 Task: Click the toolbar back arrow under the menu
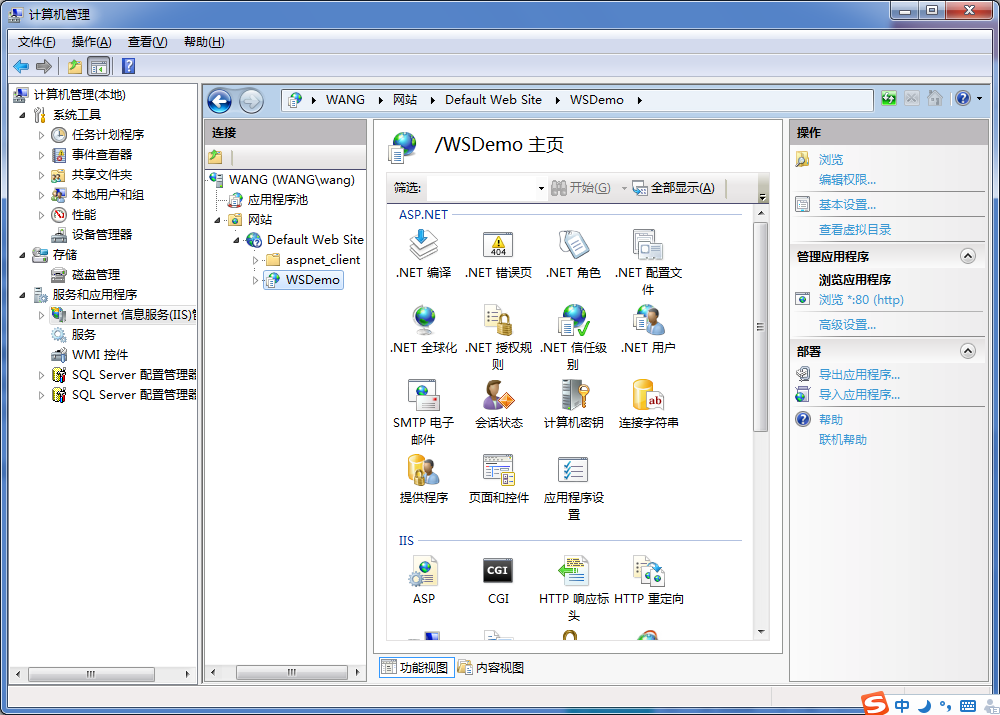click(21, 66)
